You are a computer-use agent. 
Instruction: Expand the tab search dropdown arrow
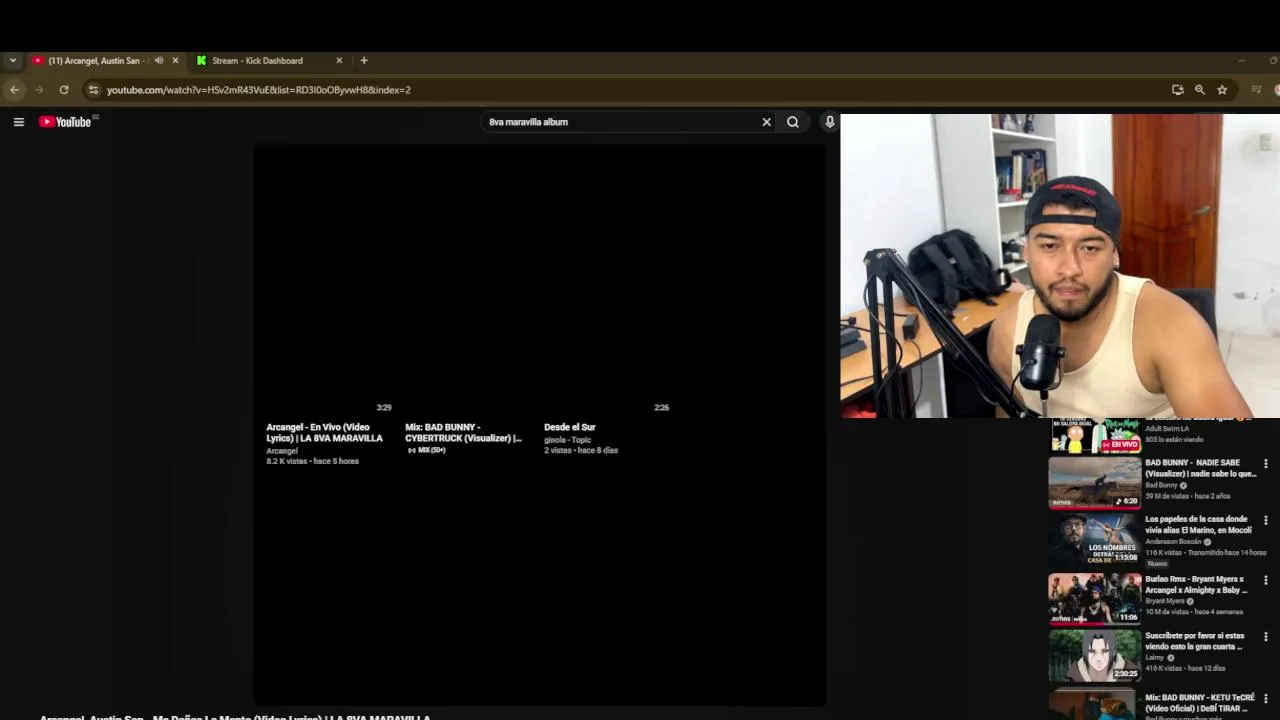coord(13,61)
